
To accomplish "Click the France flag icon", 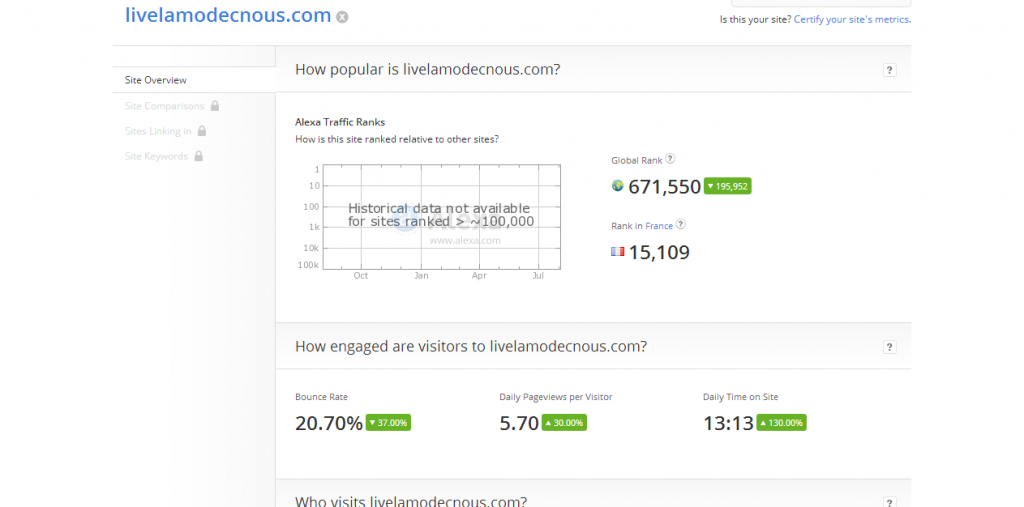I will coord(618,252).
